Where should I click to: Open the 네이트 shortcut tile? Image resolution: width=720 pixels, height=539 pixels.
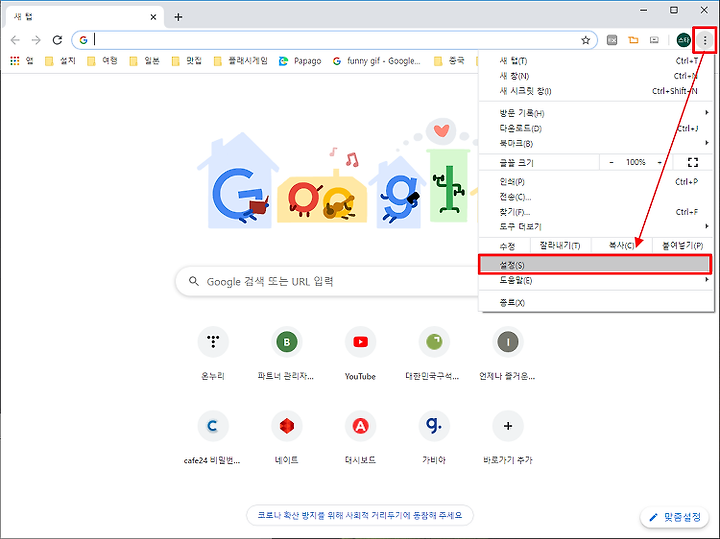click(287, 438)
